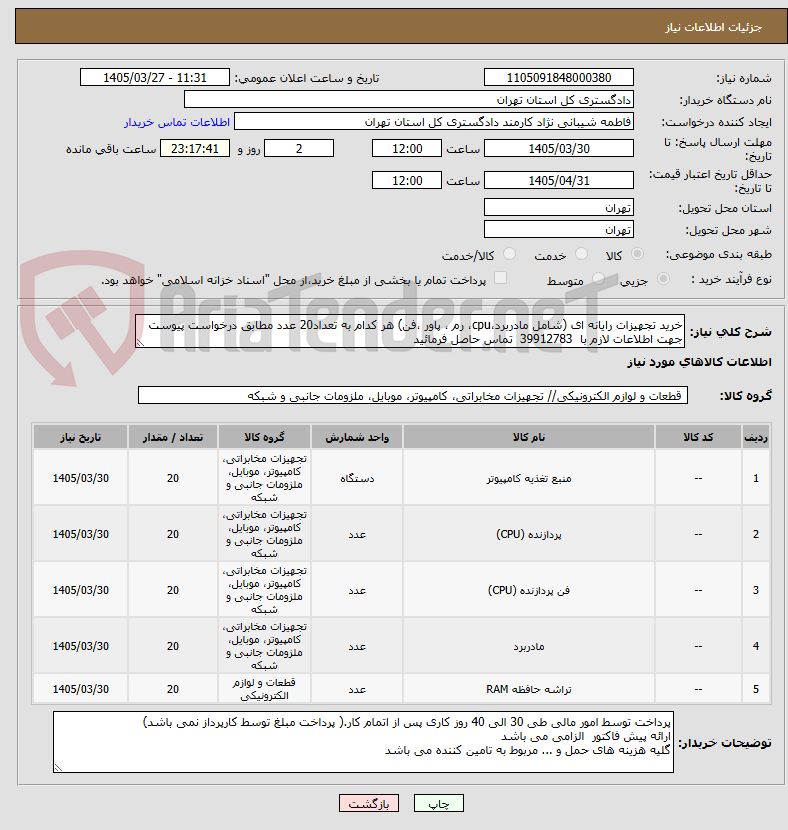Click the تعداد / مقدار column header
Image resolution: width=788 pixels, height=830 pixels.
tap(173, 437)
